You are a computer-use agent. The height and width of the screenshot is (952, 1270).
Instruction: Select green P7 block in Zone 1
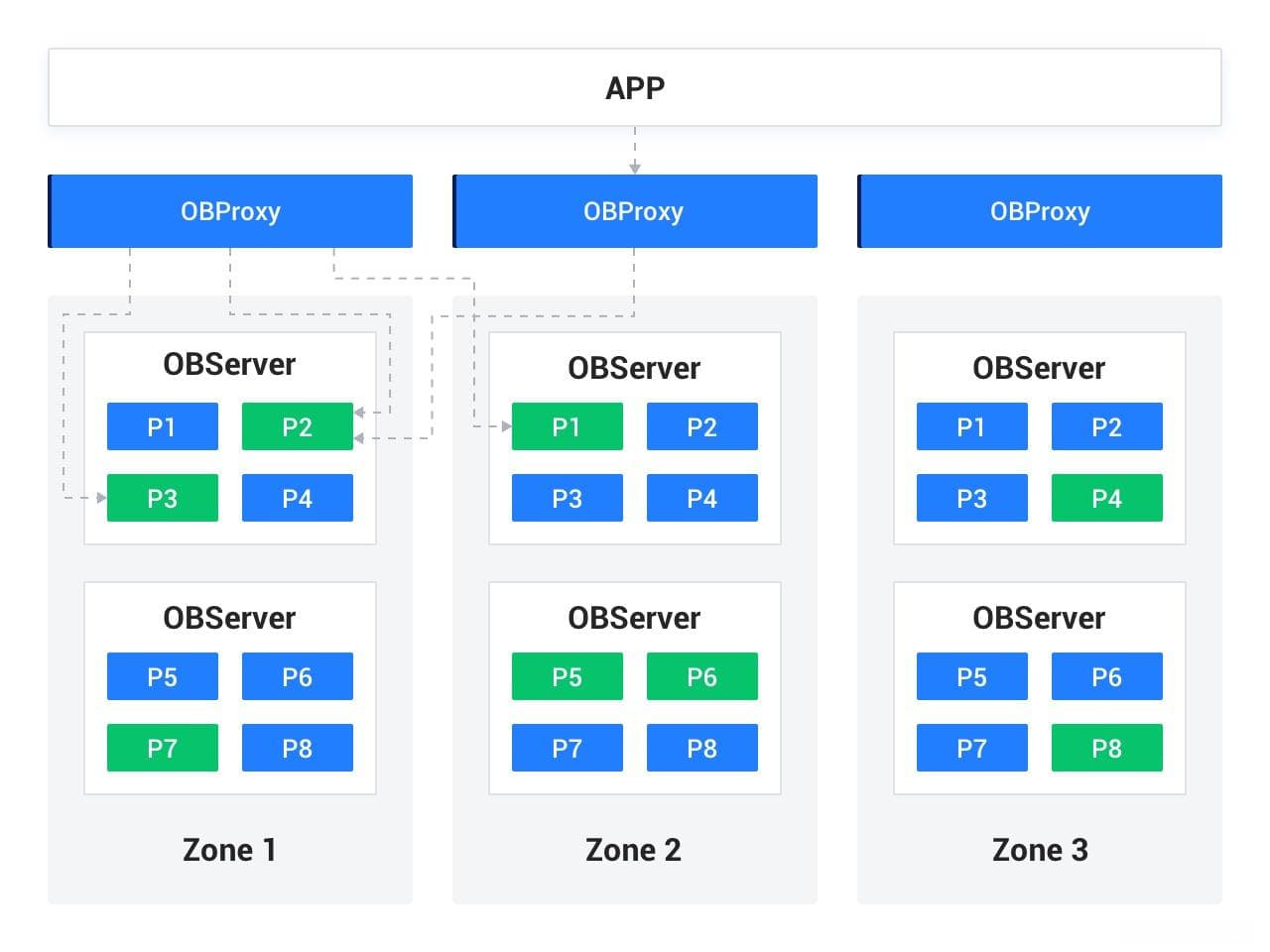click(163, 748)
